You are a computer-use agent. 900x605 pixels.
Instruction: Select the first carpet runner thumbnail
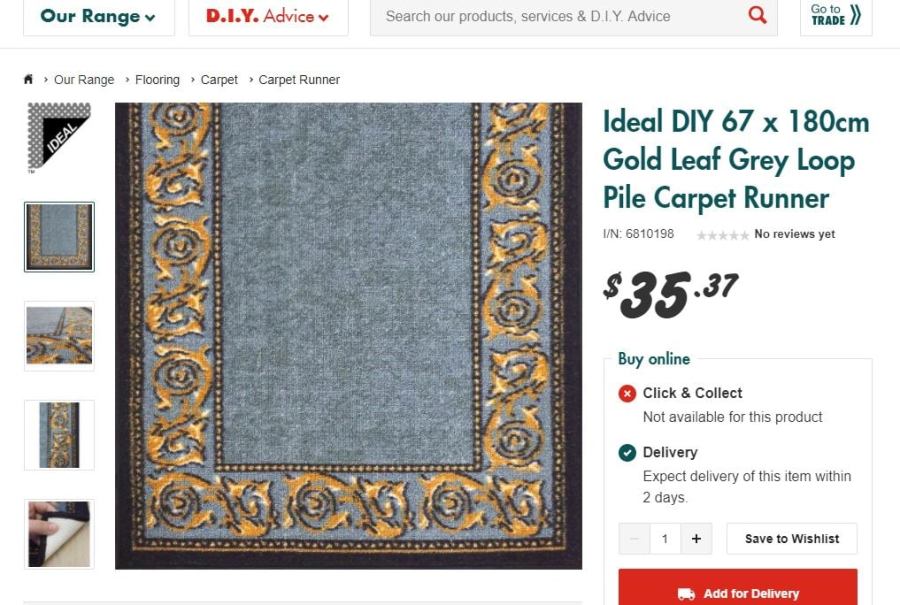tap(59, 237)
